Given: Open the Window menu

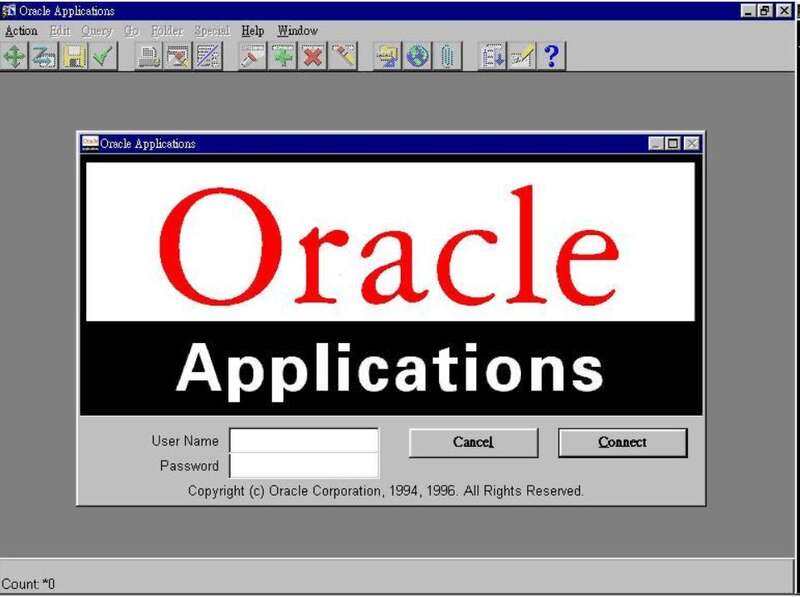Looking at the screenshot, I should pyautogui.click(x=297, y=31).
